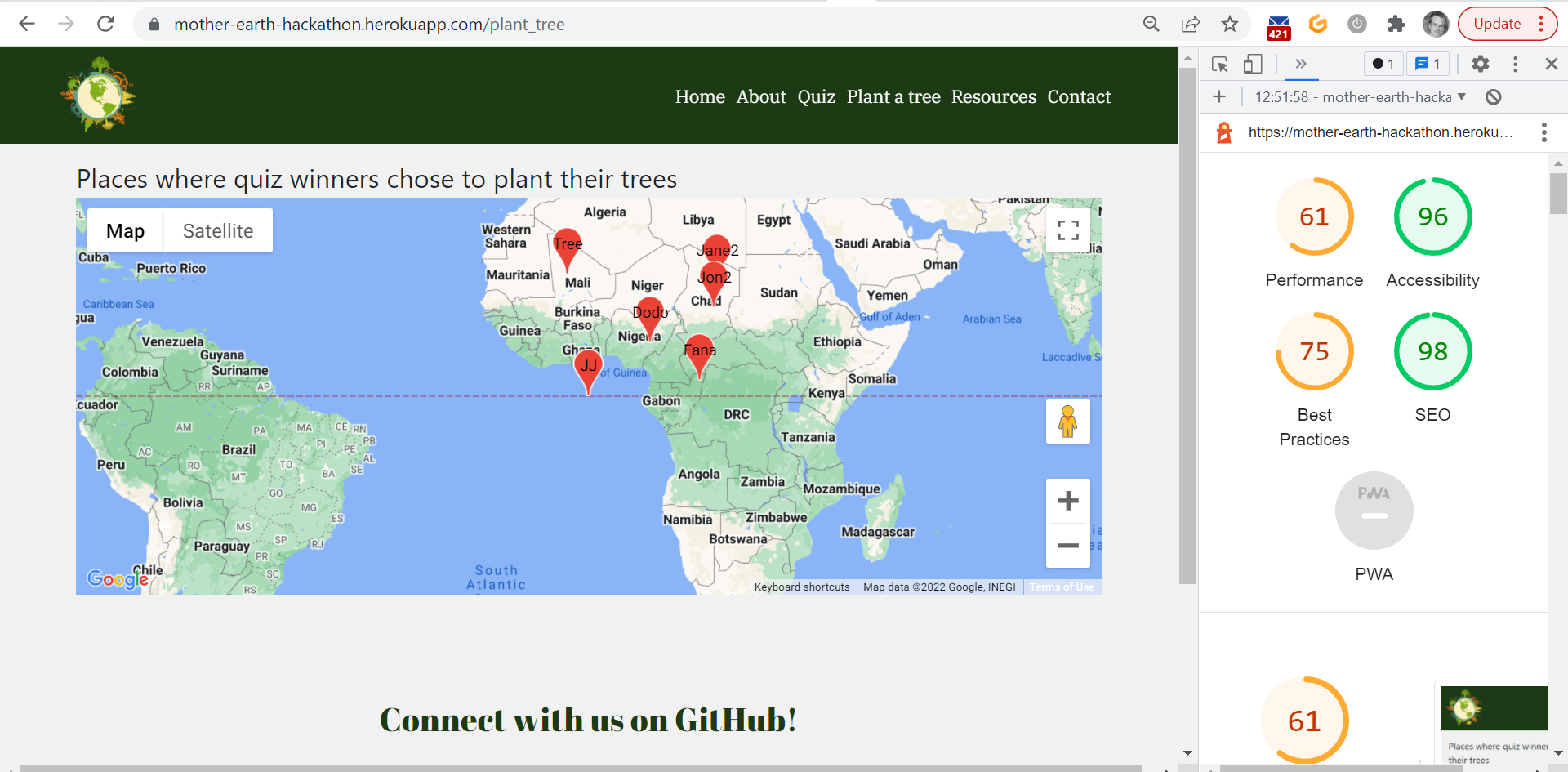The image size is (1568, 772).
Task: Click the padlock icon in address bar
Action: point(154,25)
